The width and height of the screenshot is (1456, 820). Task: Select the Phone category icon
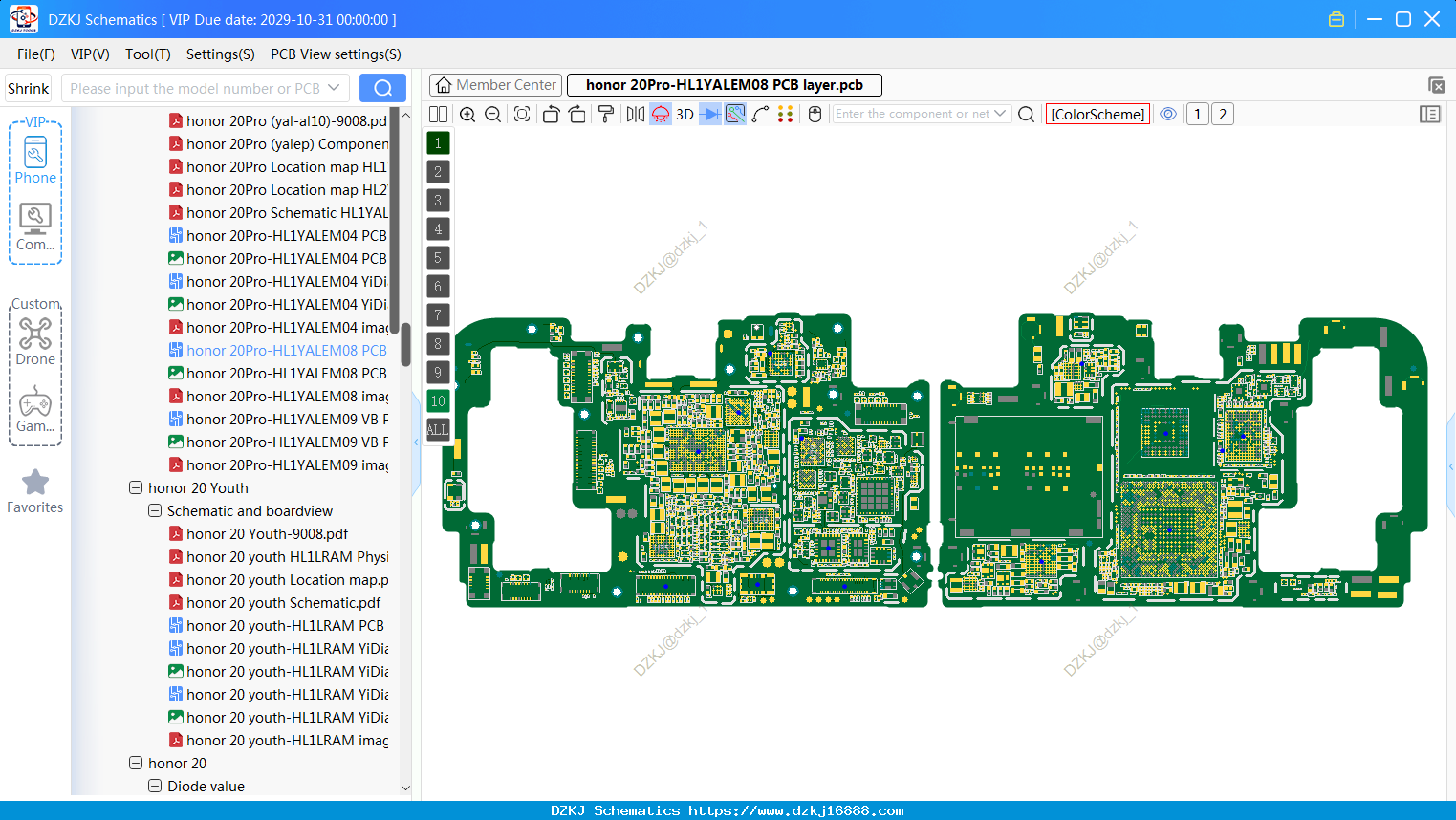35,161
